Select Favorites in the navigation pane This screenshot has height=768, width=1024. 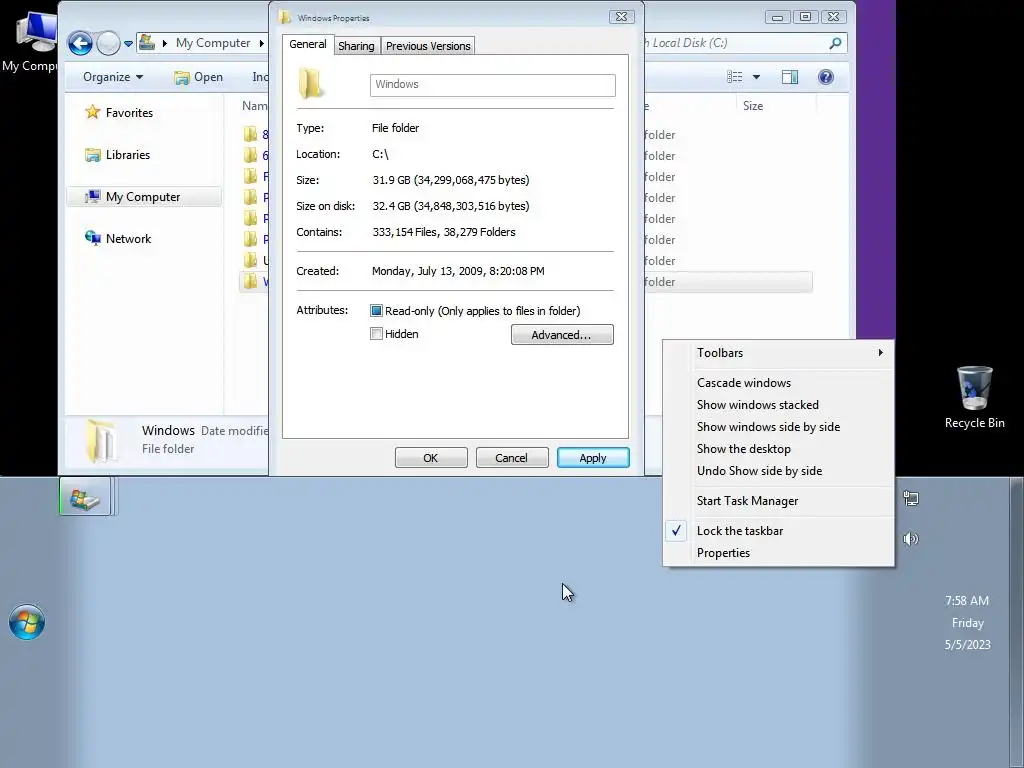click(120, 112)
